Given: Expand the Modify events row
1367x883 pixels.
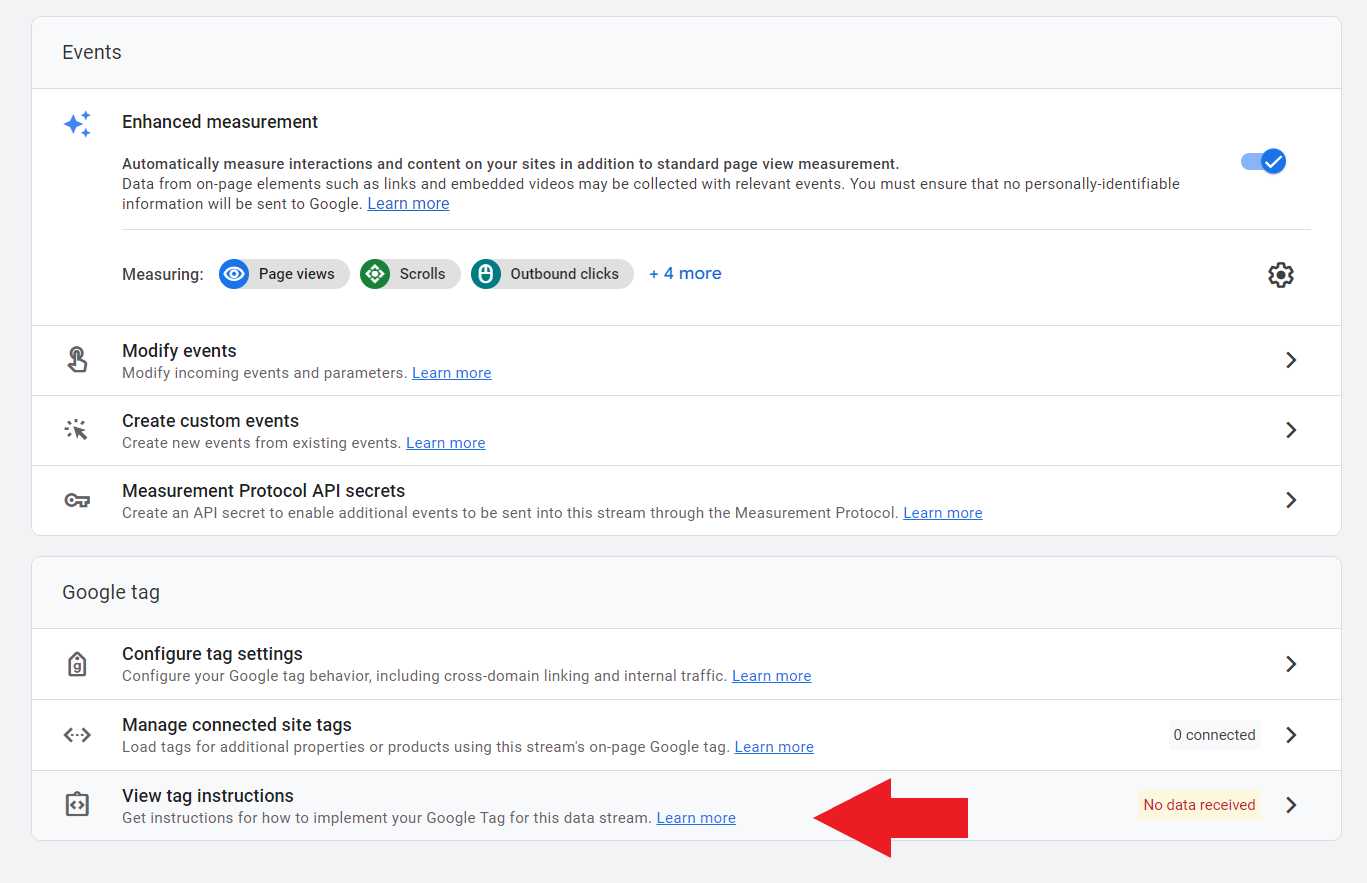Looking at the screenshot, I should 1291,360.
